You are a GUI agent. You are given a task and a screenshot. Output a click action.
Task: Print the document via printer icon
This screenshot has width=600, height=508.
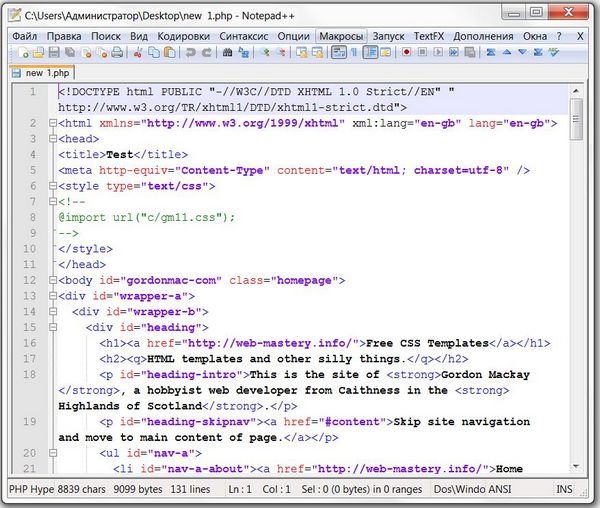[117, 52]
